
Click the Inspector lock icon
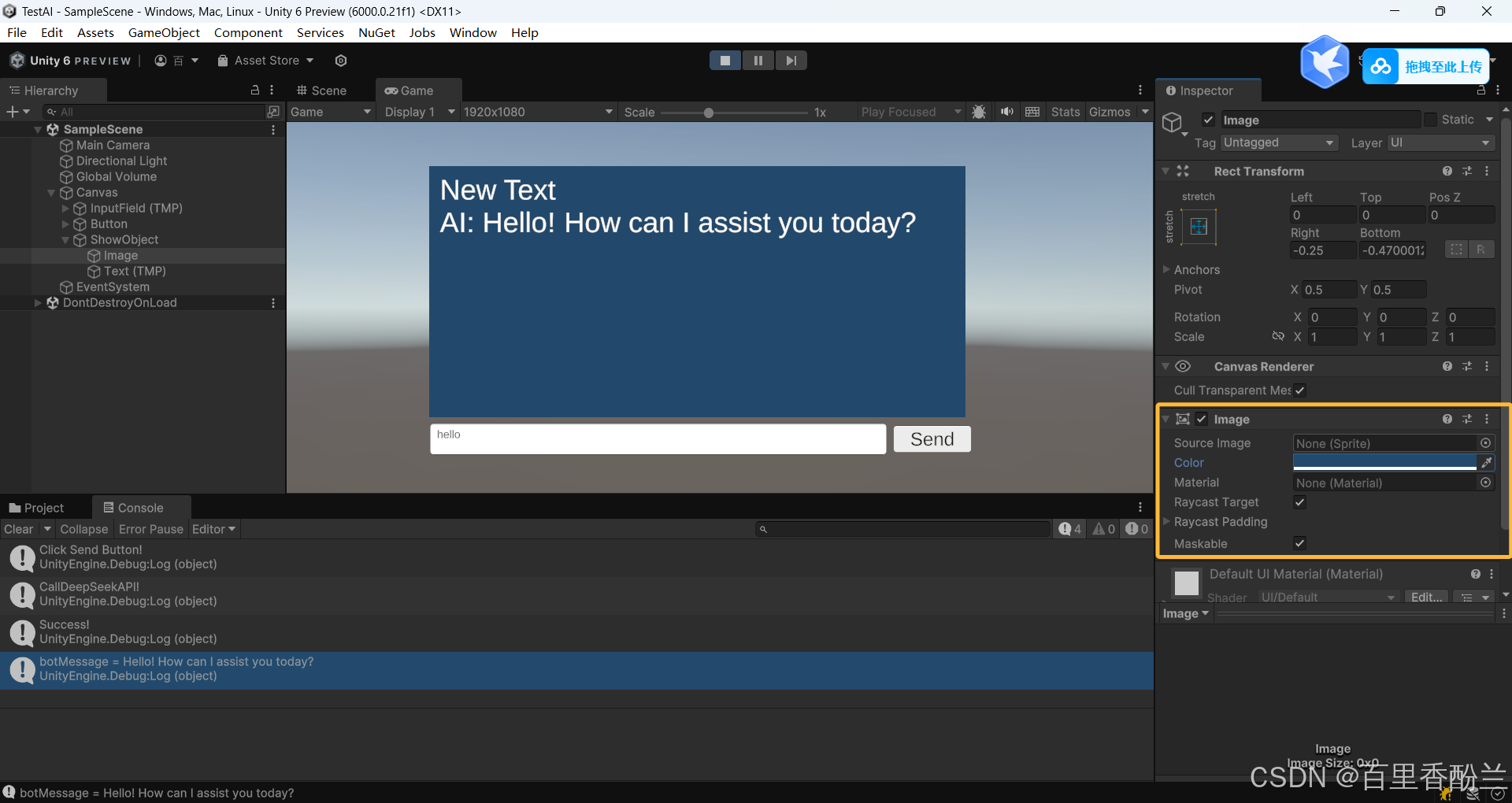(1480, 91)
